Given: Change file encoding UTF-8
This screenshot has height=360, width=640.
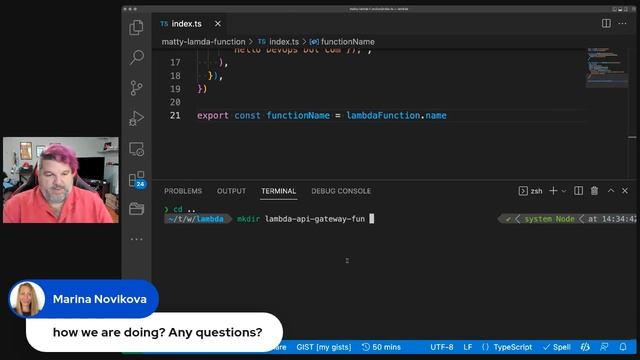Looking at the screenshot, I should (x=442, y=347).
